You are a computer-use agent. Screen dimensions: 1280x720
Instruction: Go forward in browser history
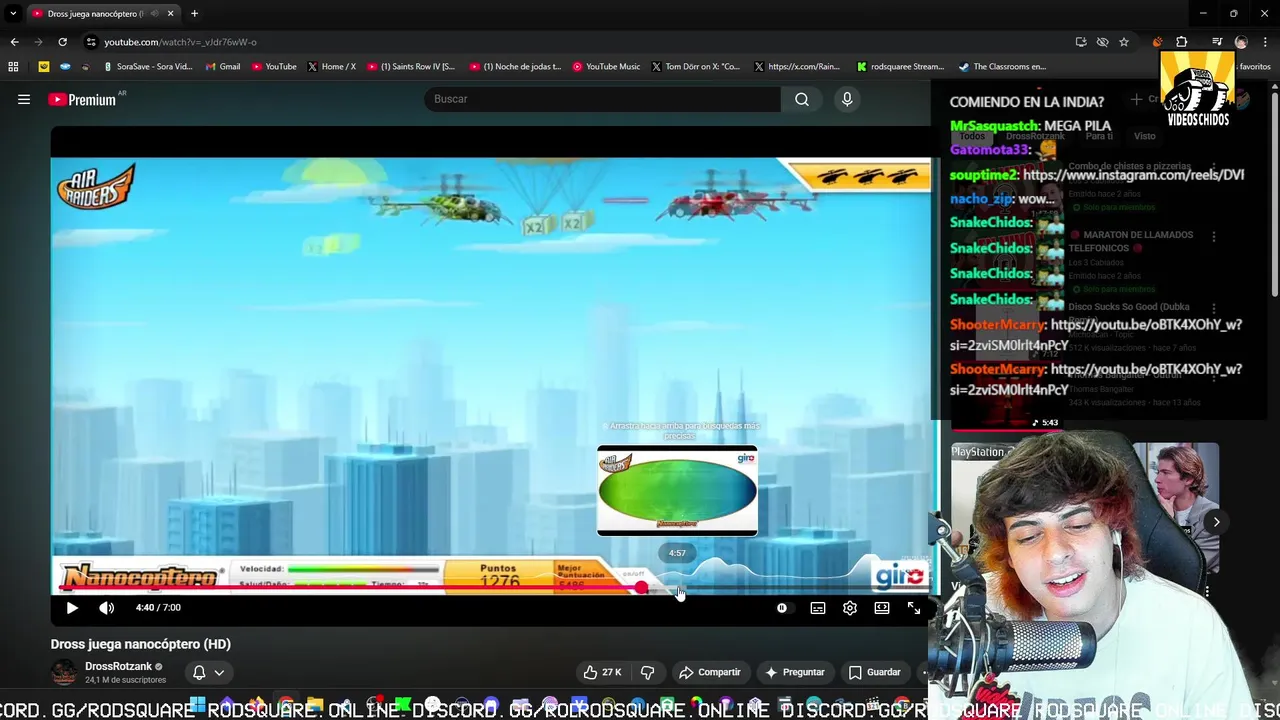[38, 42]
